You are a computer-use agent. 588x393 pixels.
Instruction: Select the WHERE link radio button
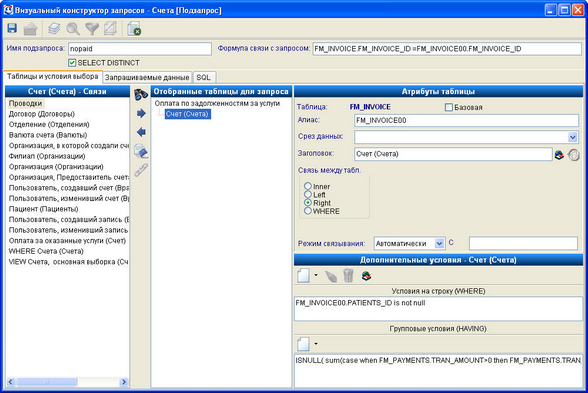(x=308, y=211)
